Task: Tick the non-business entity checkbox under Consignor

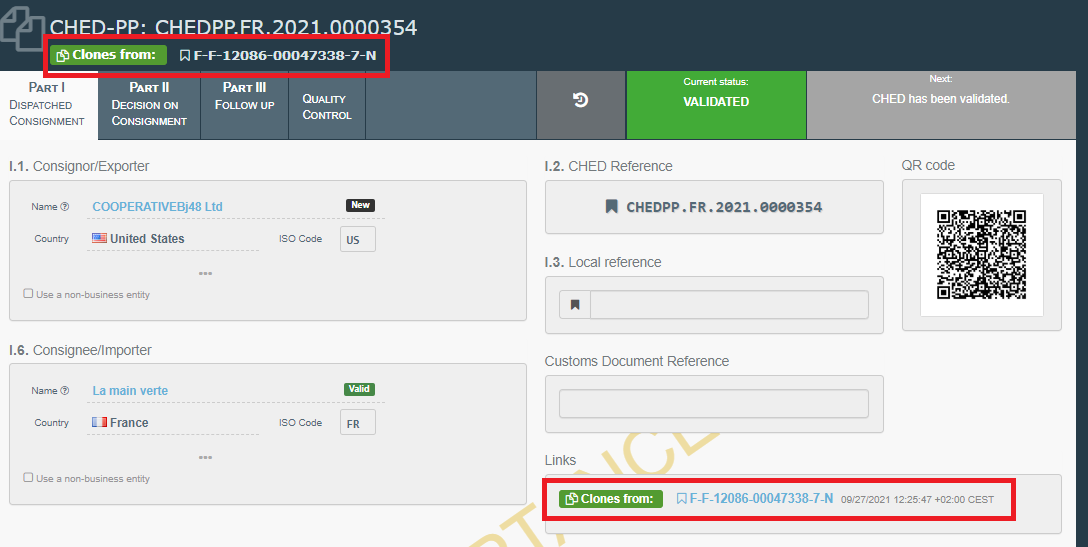Action: 28,294
